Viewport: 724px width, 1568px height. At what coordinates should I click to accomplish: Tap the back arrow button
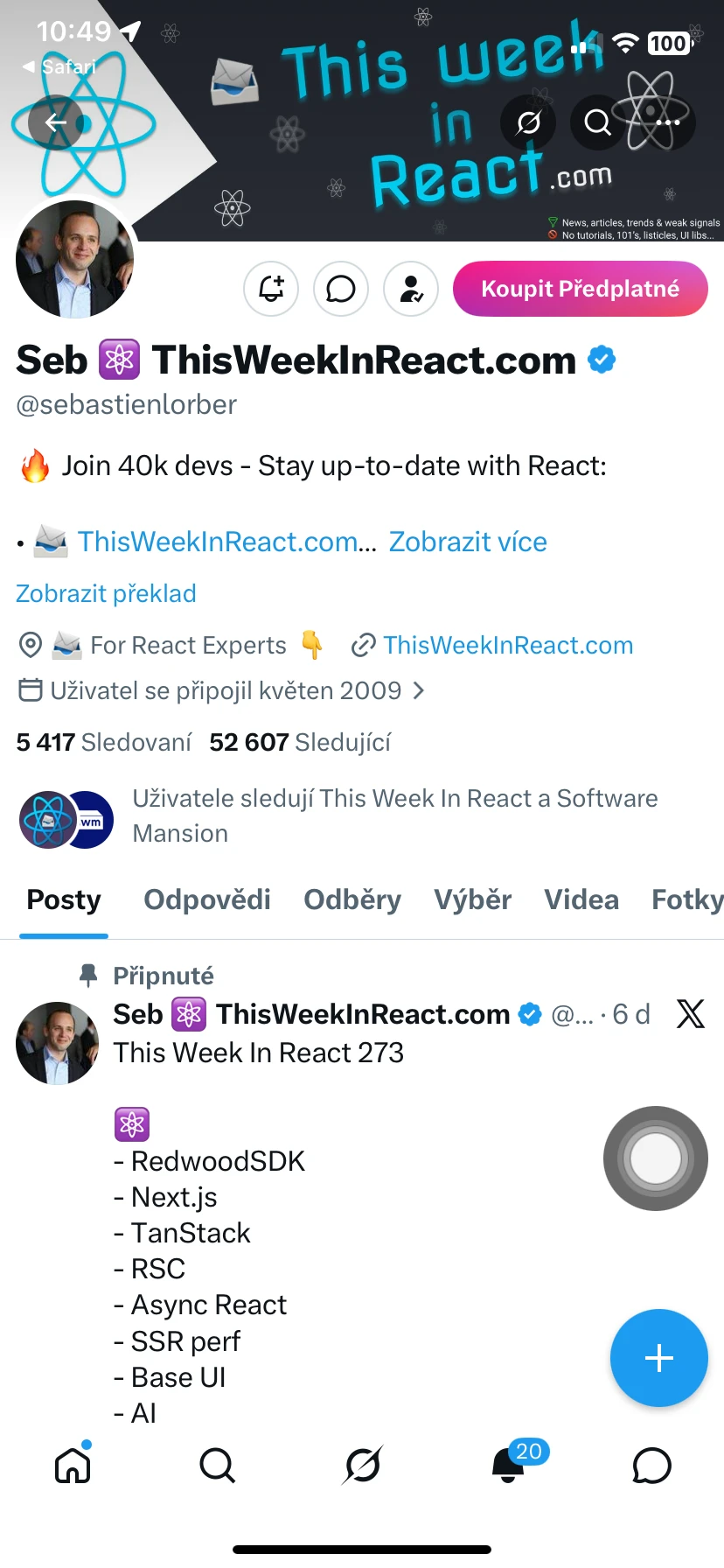click(56, 122)
